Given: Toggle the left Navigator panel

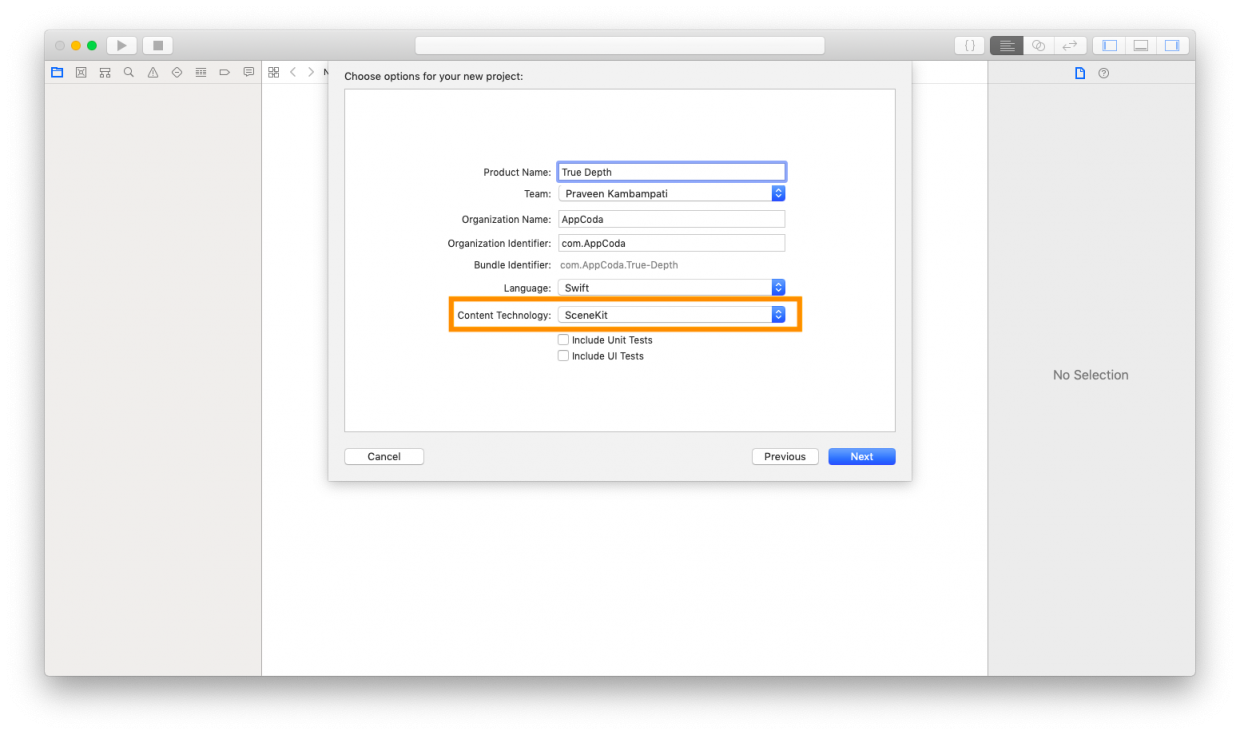Looking at the screenshot, I should (x=1109, y=46).
